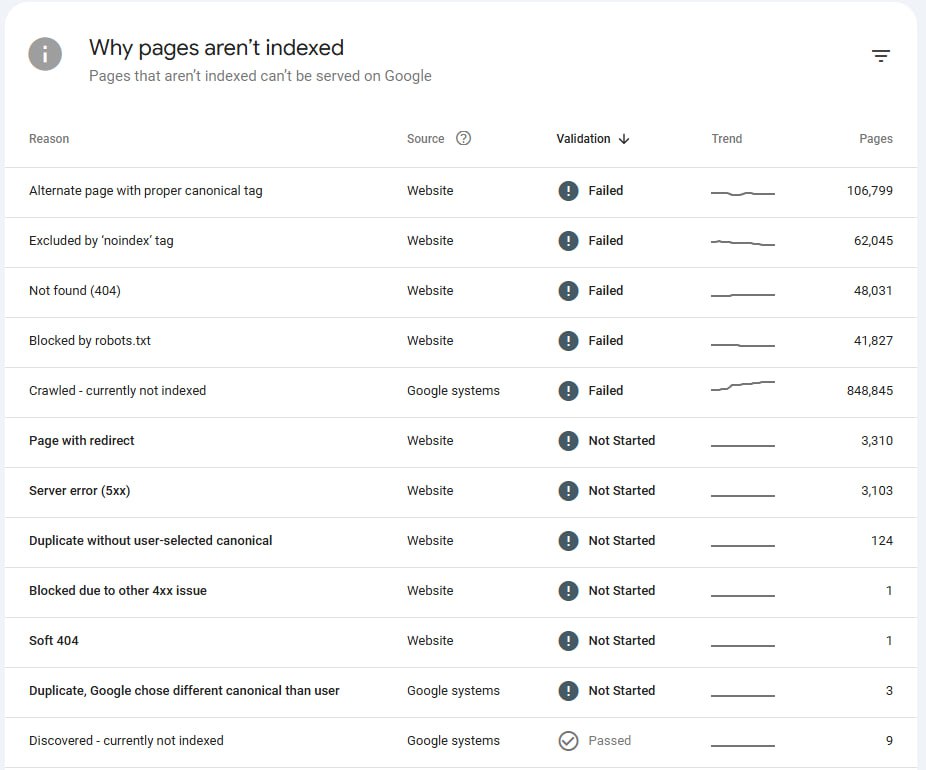
Task: Sort table by Validation column header
Action: point(583,139)
